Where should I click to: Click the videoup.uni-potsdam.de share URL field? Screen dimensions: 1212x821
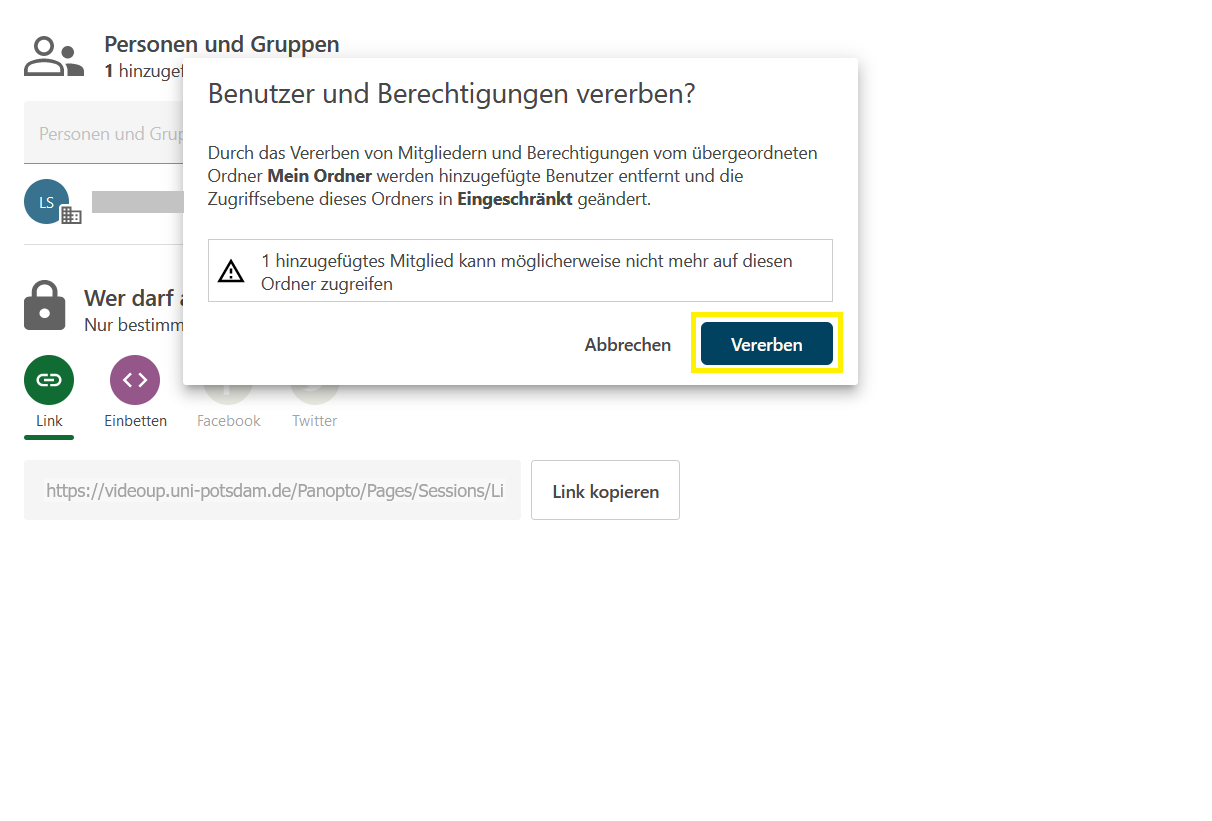coord(272,490)
